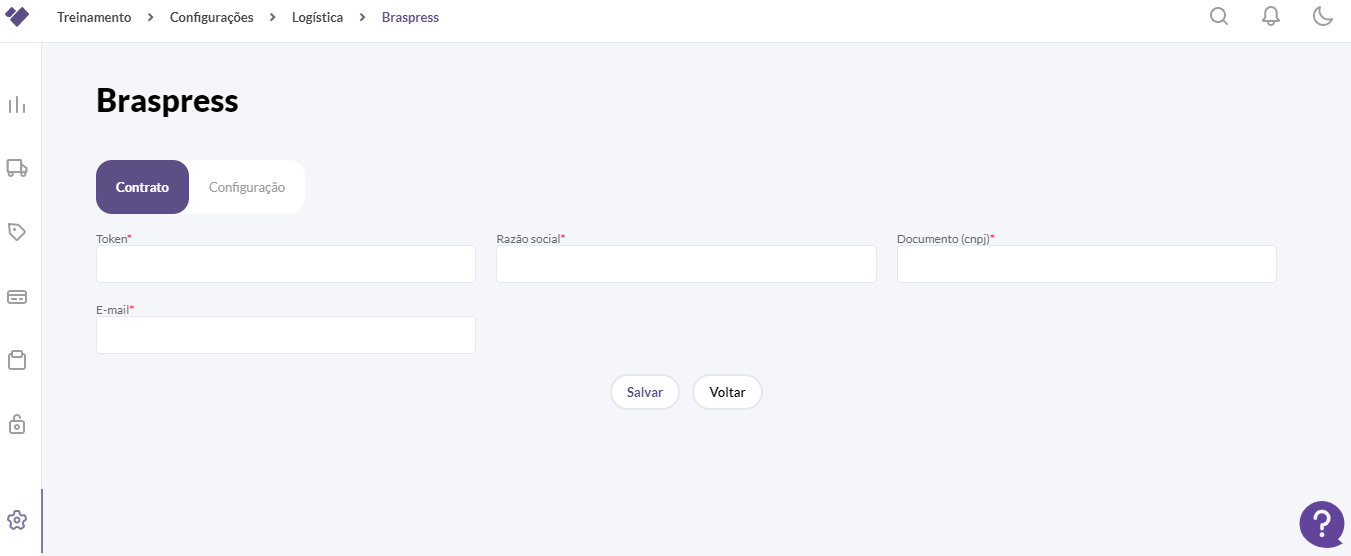Open the package box sidebar icon
1351x556 pixels.
click(17, 360)
